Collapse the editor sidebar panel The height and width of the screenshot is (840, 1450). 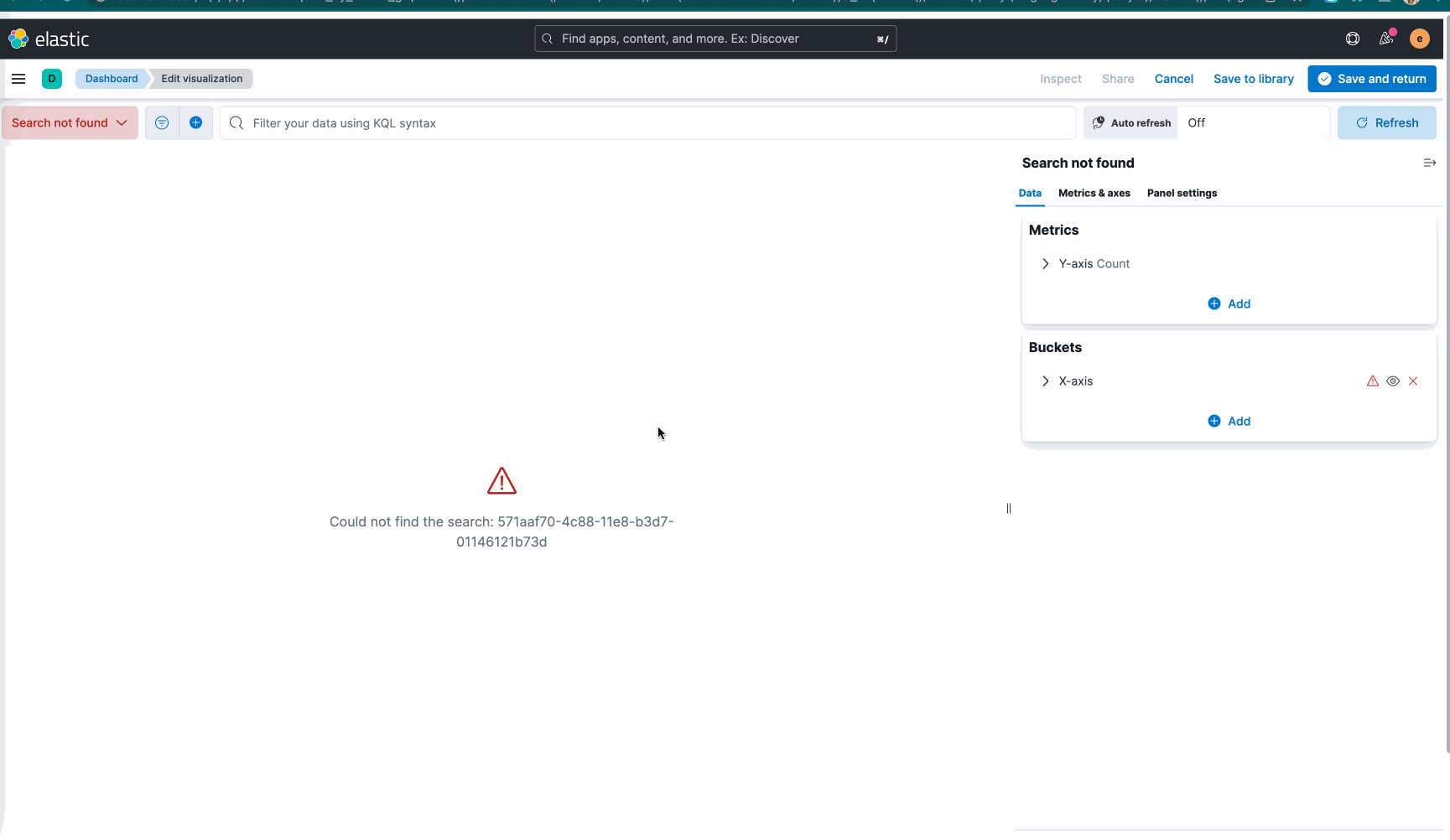1430,163
